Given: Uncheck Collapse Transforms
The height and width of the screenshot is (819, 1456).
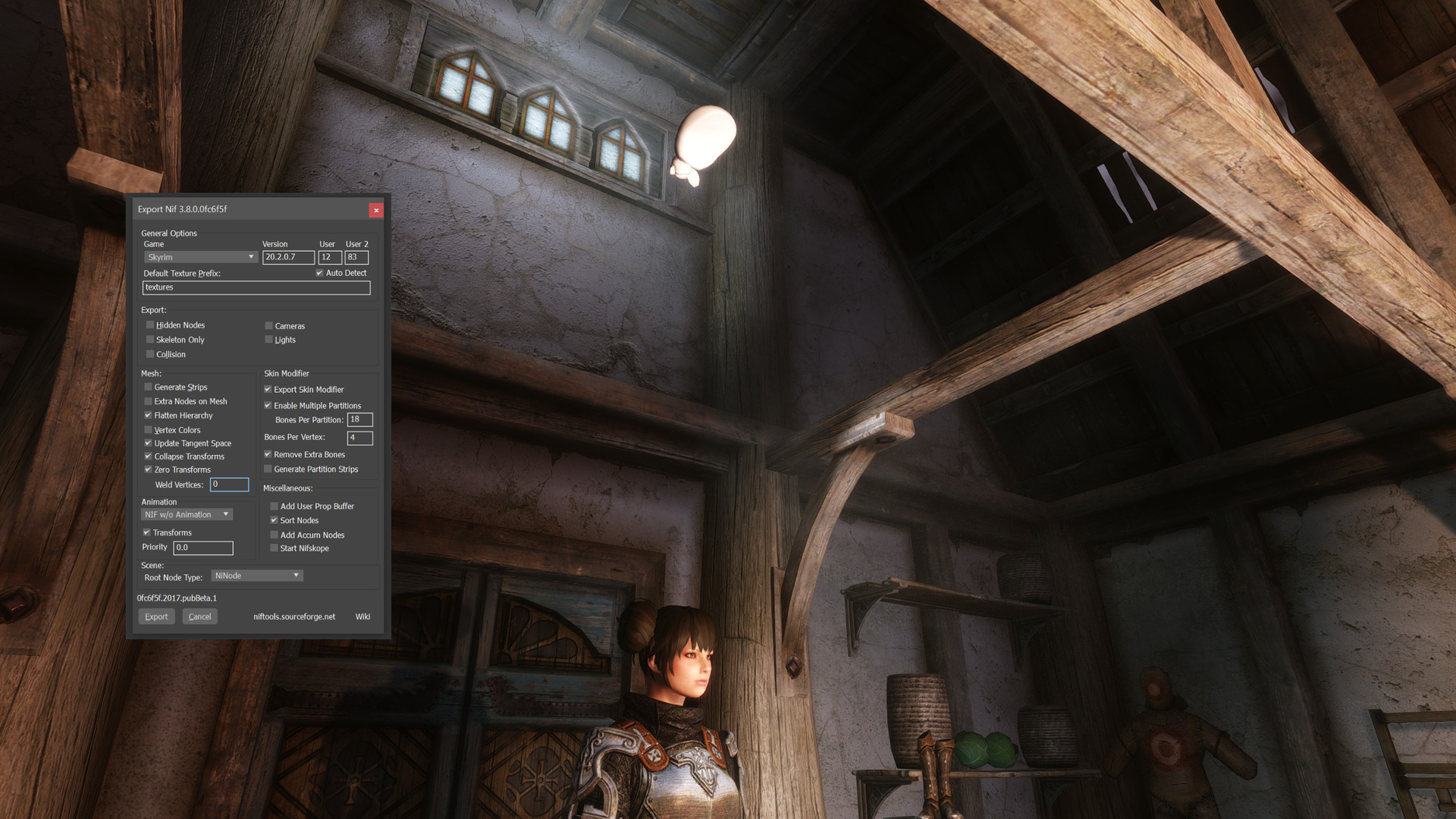Looking at the screenshot, I should [149, 457].
